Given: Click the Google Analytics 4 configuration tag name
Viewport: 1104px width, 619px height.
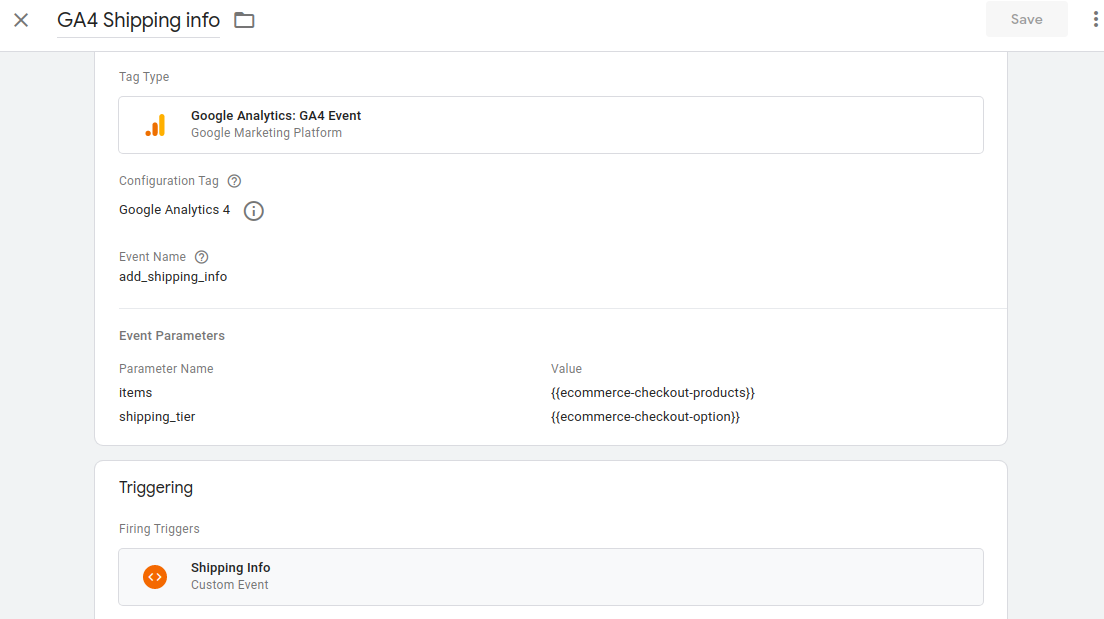Looking at the screenshot, I should (x=174, y=210).
